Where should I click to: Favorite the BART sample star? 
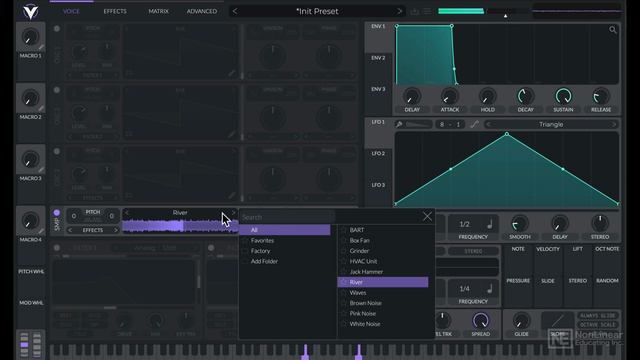[343, 230]
